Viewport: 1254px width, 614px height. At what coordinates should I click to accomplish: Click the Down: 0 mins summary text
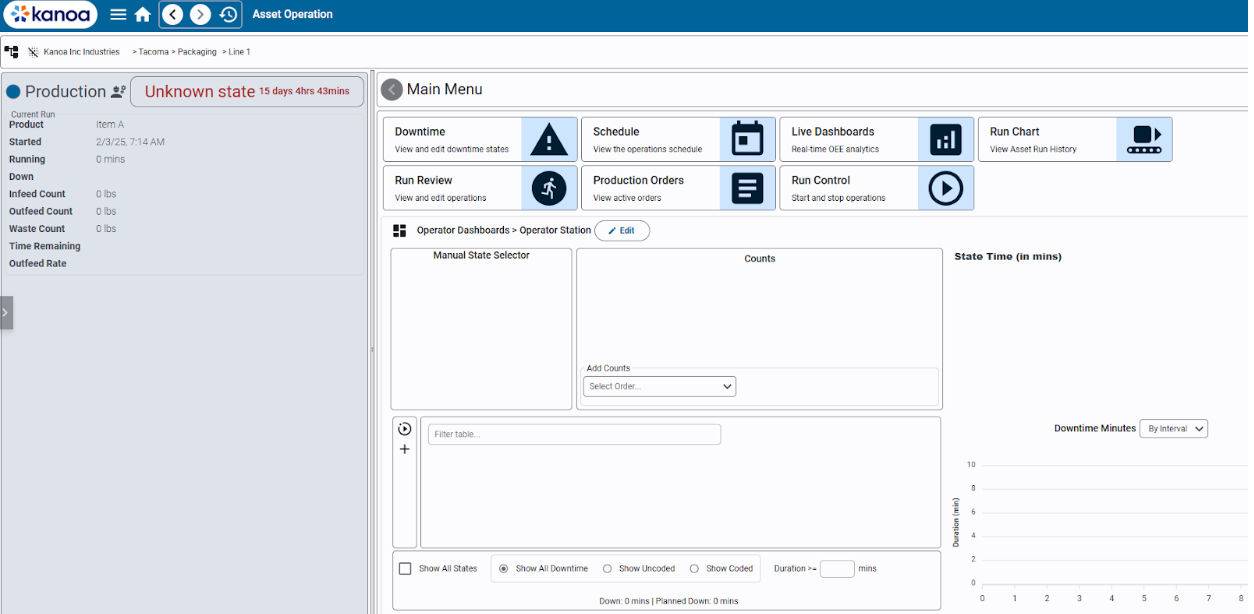point(623,600)
